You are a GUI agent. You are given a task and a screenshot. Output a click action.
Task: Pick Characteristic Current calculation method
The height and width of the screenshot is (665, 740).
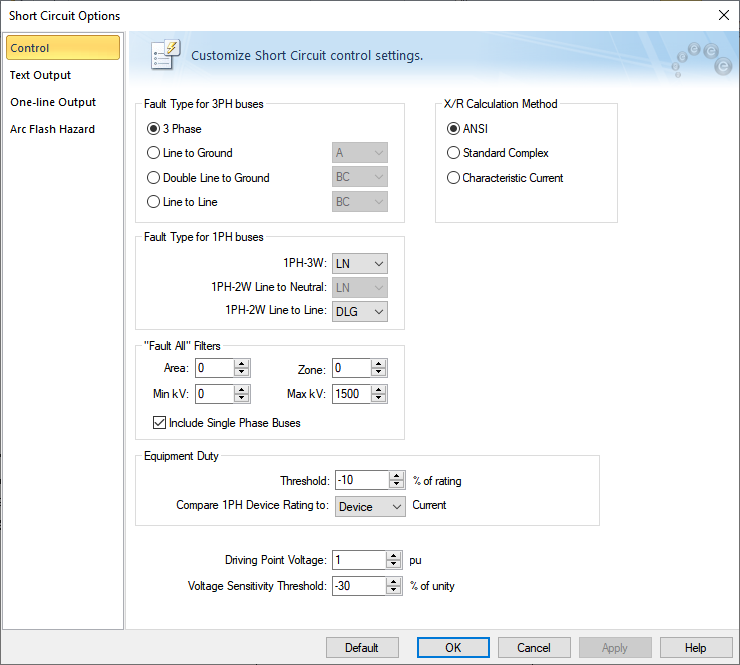tap(454, 178)
